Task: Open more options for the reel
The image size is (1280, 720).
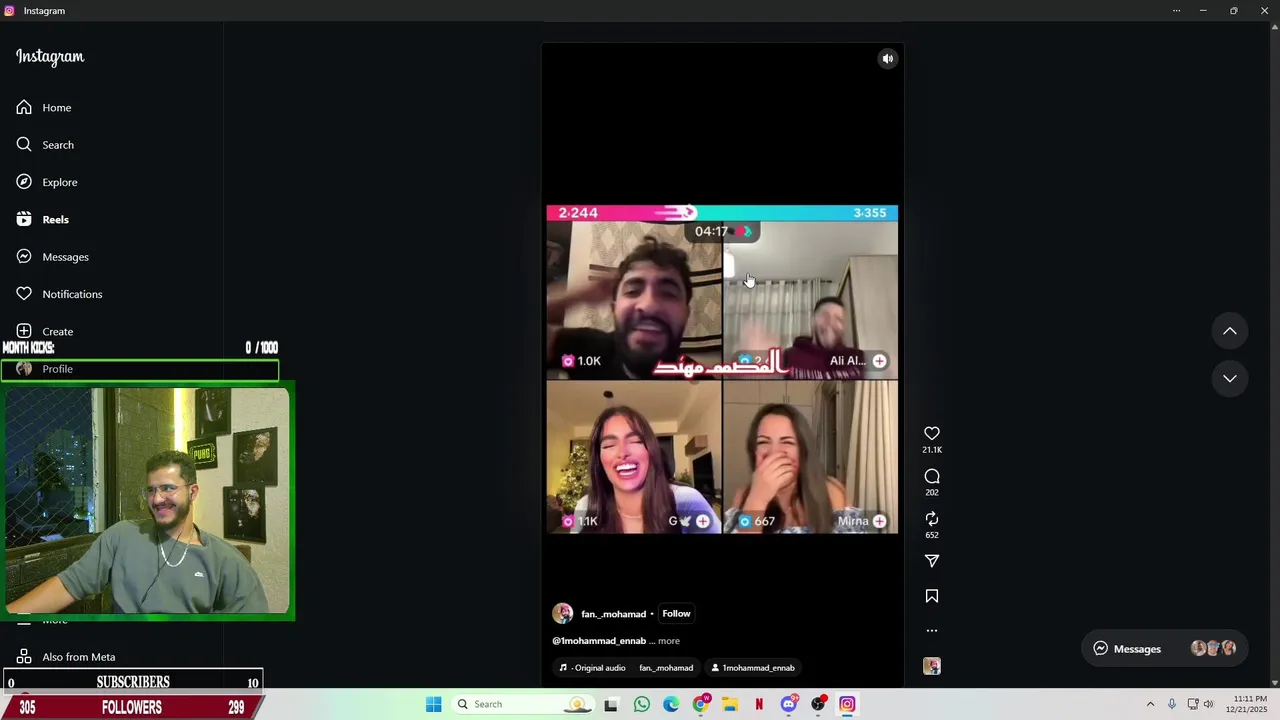Action: tap(932, 631)
